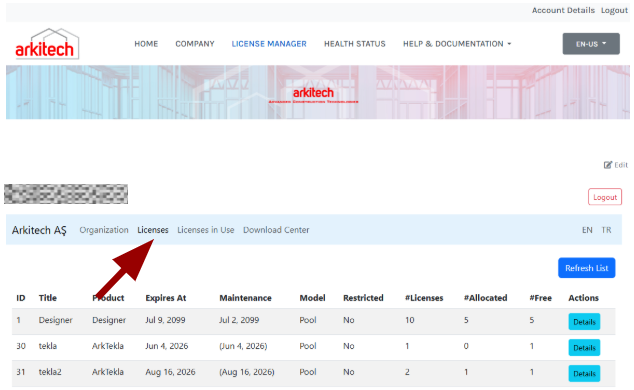Click the #Licenses value '10'
Screen dimensions: 634x390
[x=410, y=320]
